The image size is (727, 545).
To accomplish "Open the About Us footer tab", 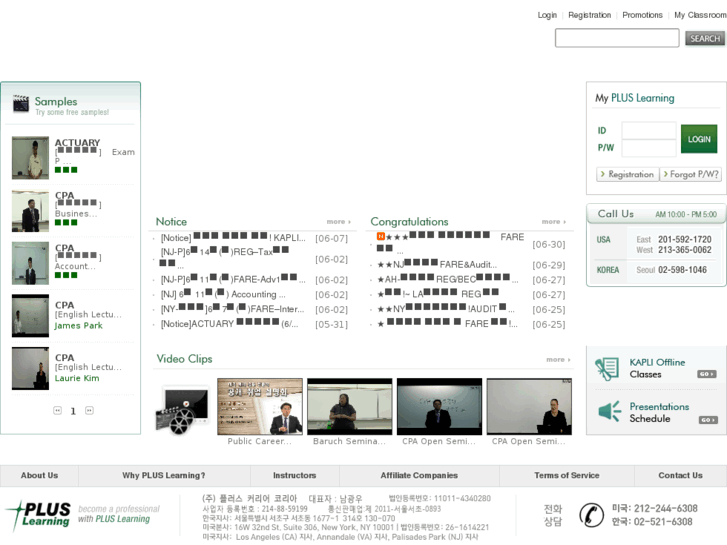I will [39, 475].
